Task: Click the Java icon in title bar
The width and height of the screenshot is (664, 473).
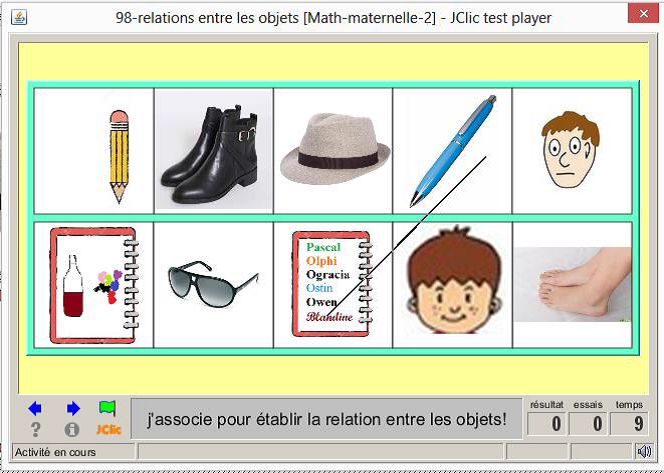Action: coord(19,17)
